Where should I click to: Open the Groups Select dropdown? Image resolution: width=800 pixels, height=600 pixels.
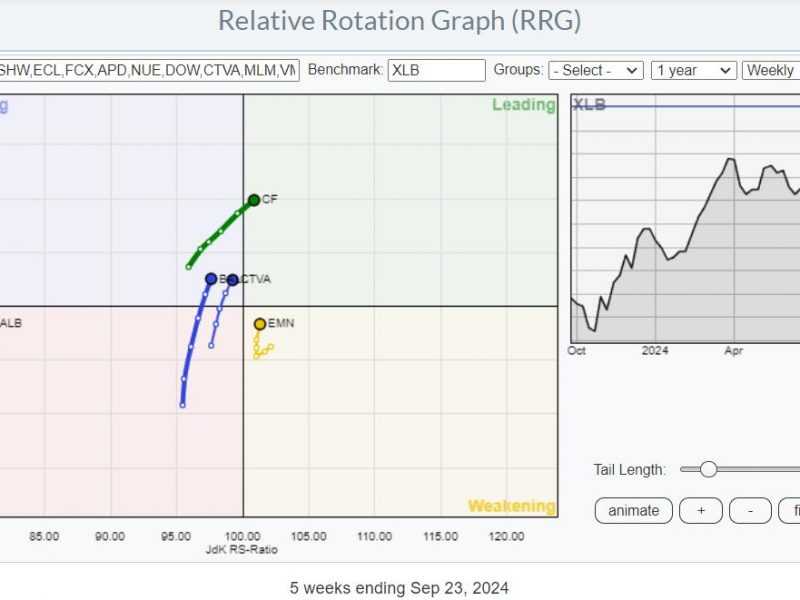point(596,70)
